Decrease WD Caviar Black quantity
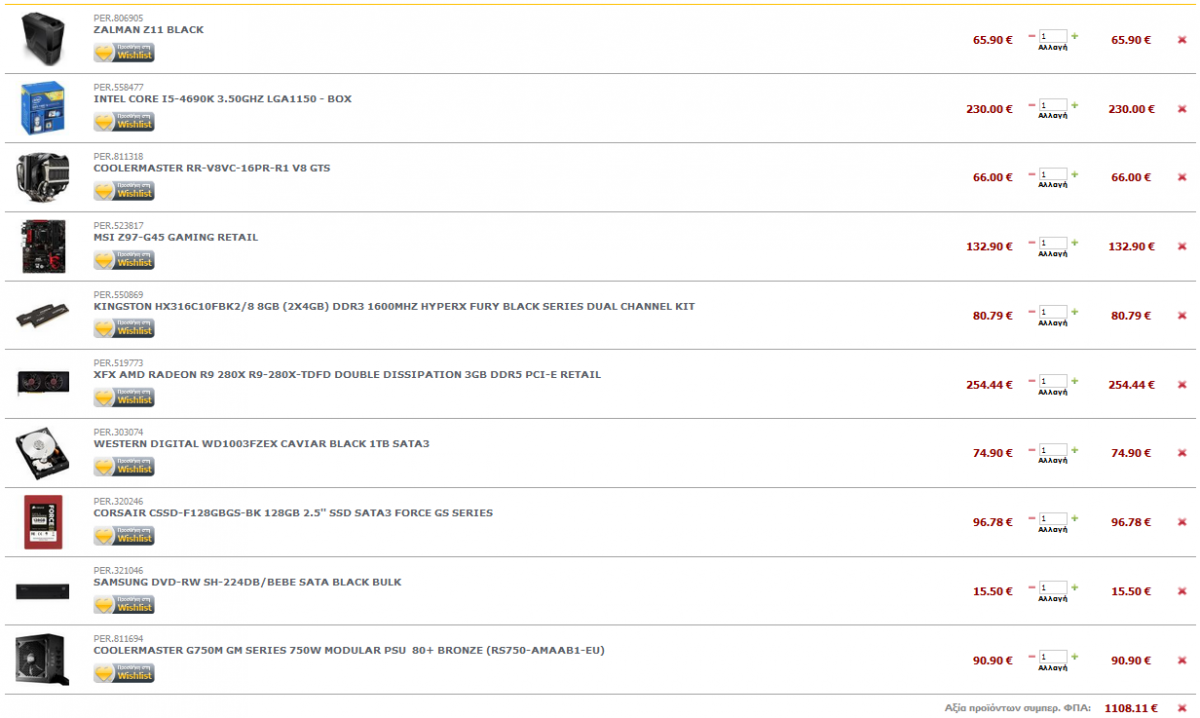The height and width of the screenshot is (718, 1200). click(1032, 449)
